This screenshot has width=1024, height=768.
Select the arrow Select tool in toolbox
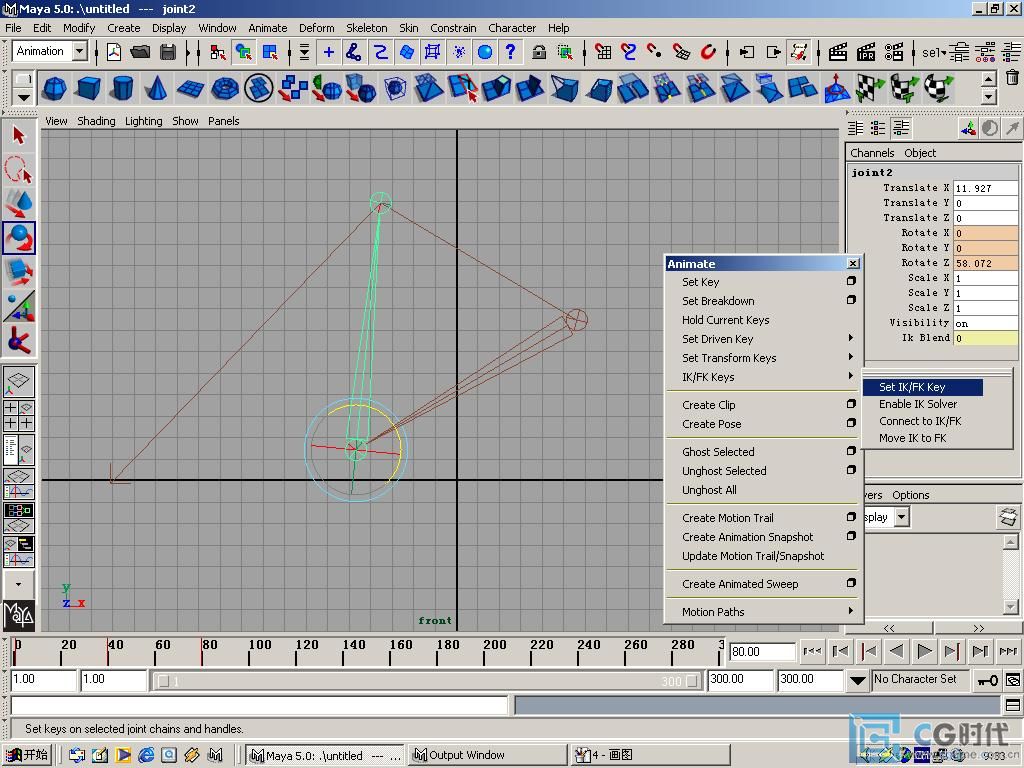pos(18,136)
